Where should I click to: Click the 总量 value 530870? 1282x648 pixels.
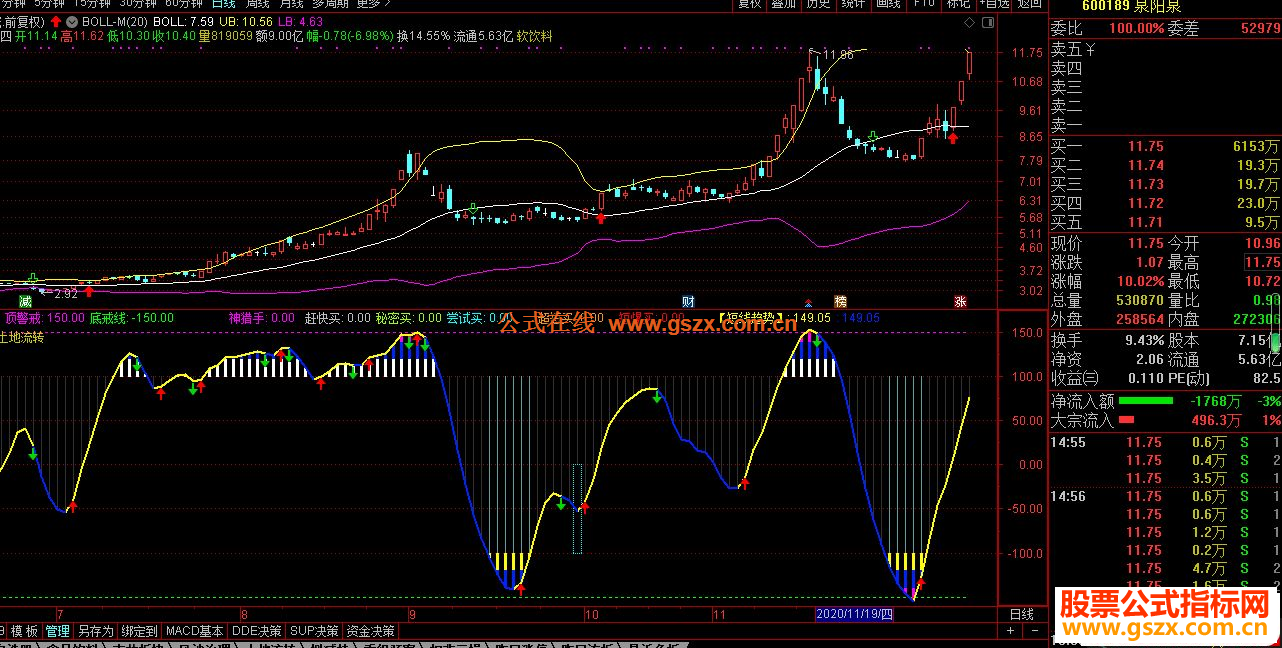point(1139,300)
